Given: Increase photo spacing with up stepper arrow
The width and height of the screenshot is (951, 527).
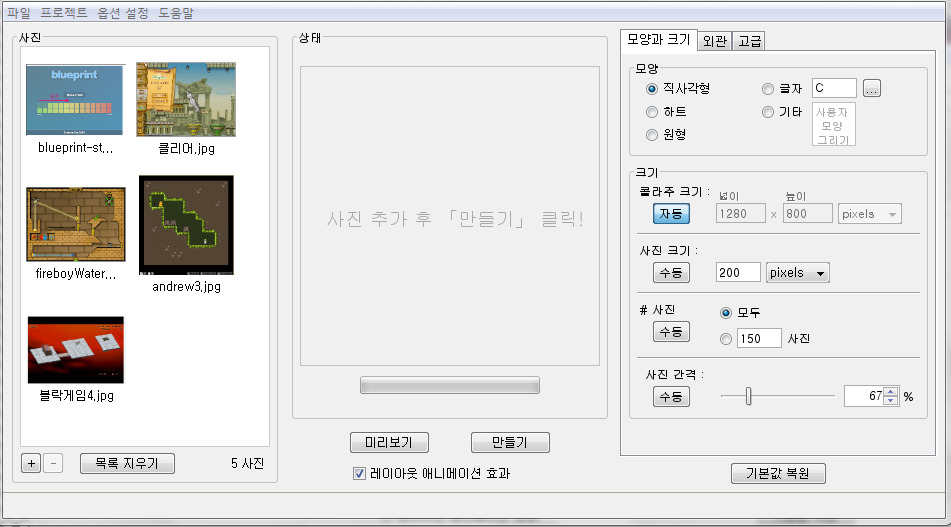Looking at the screenshot, I should 891,391.
